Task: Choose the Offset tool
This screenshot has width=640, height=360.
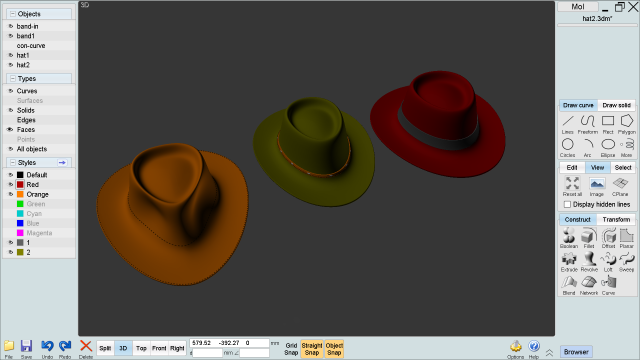Action: [608, 238]
